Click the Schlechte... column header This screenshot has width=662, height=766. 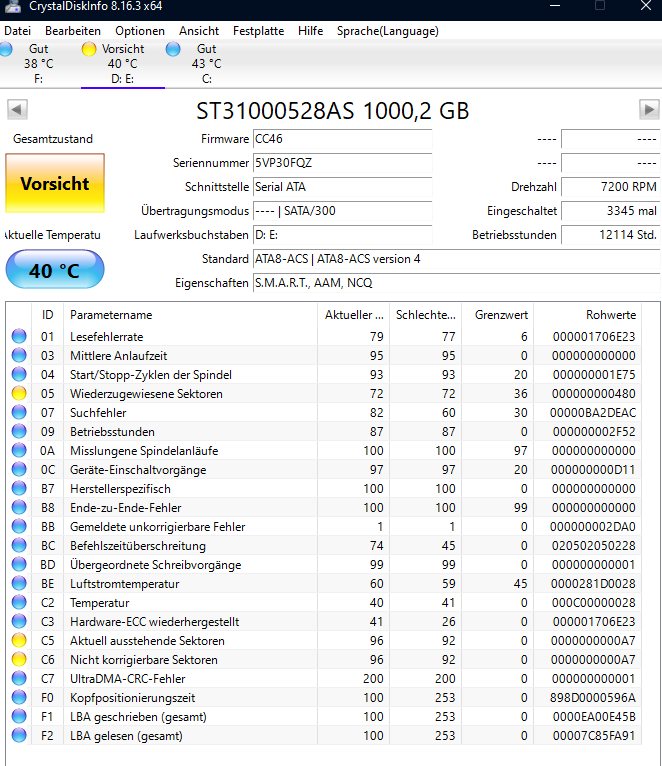tap(426, 315)
